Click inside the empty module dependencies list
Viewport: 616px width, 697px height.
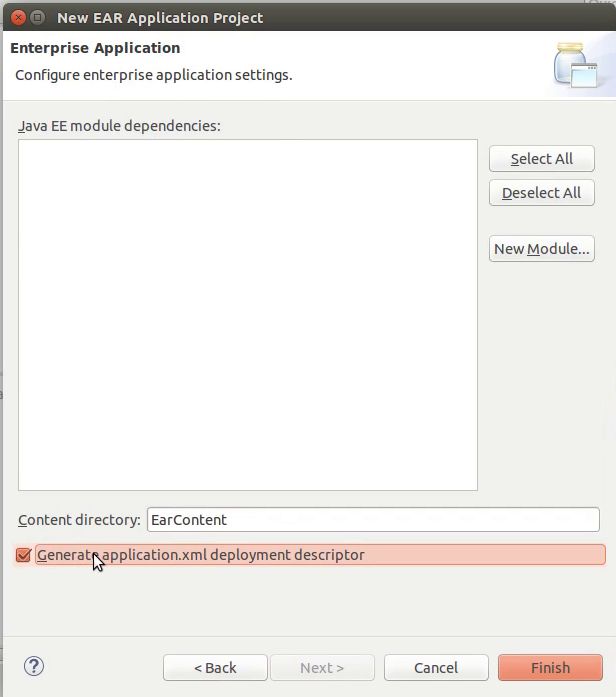[x=247, y=315]
